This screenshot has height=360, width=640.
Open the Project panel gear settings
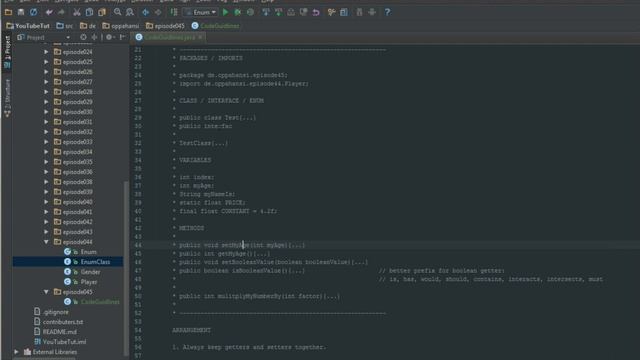[x=109, y=37]
